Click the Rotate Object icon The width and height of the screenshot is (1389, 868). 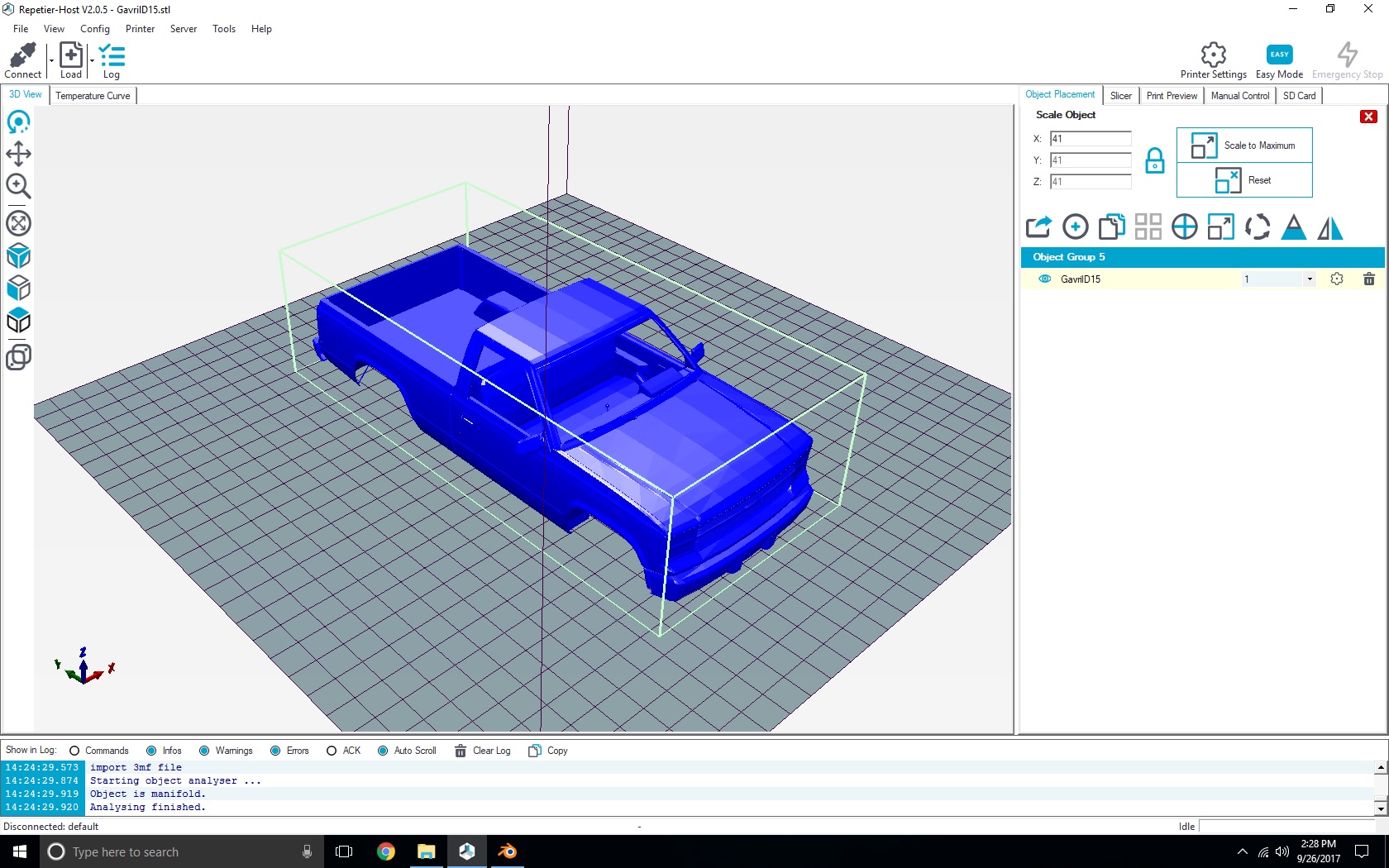tap(1257, 227)
